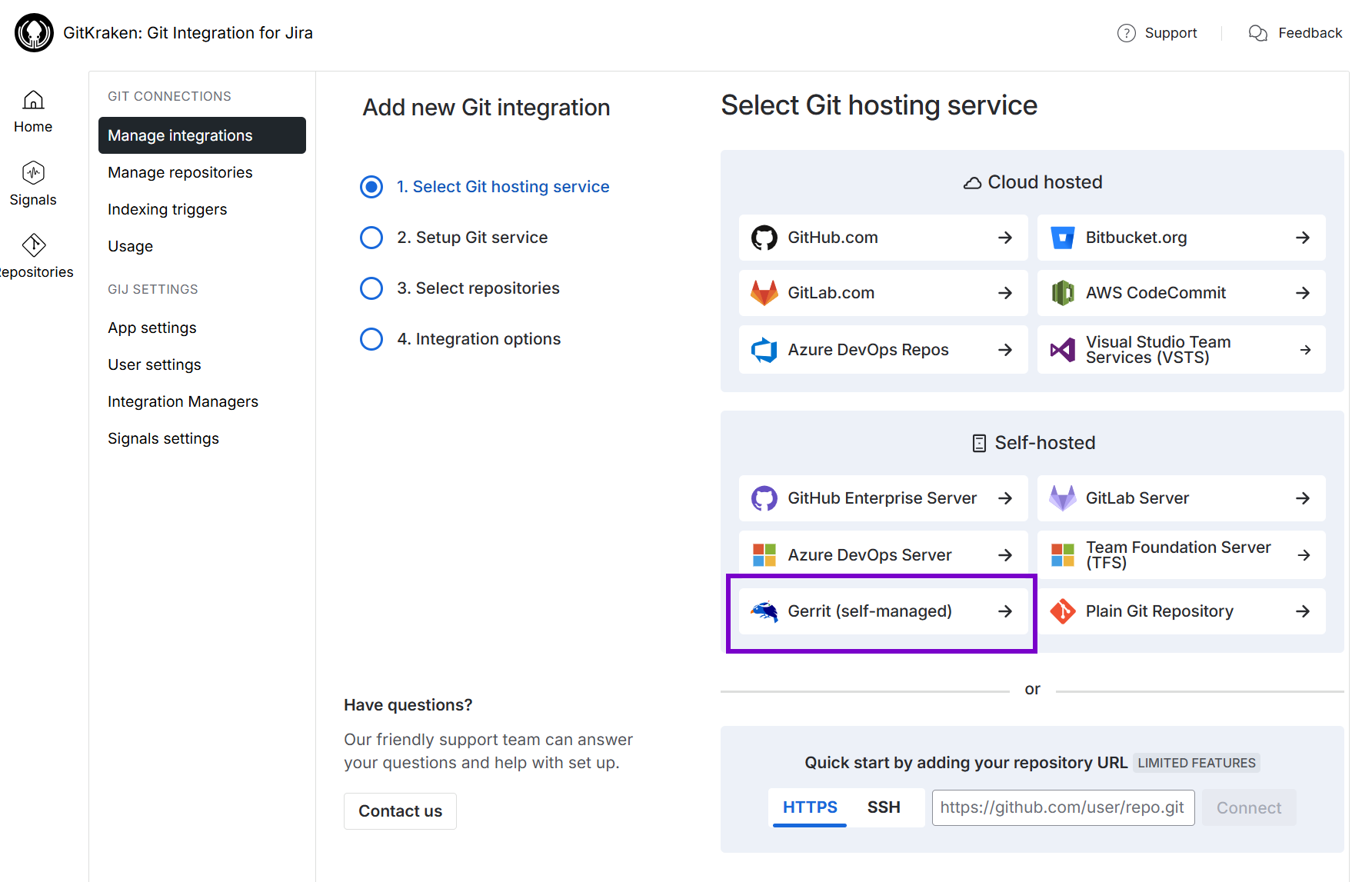Choose the GitHub.com octocat icon

pos(764,238)
